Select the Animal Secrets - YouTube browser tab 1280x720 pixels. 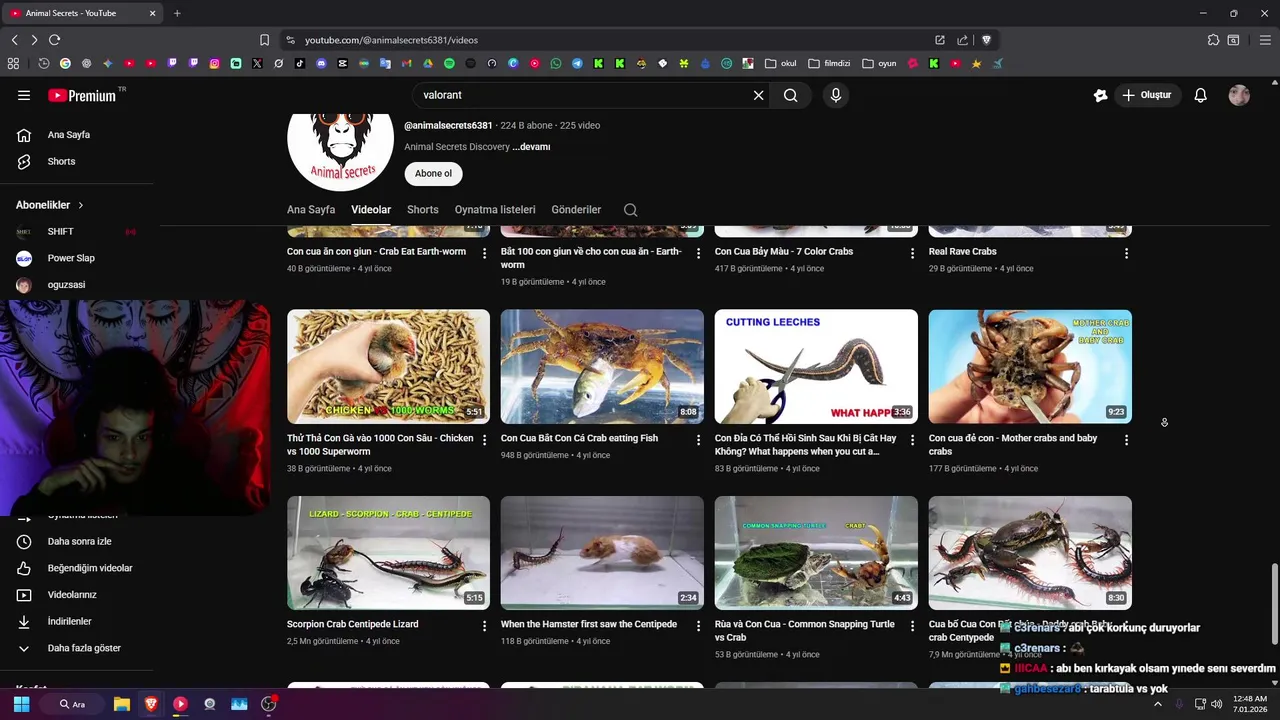click(x=82, y=13)
